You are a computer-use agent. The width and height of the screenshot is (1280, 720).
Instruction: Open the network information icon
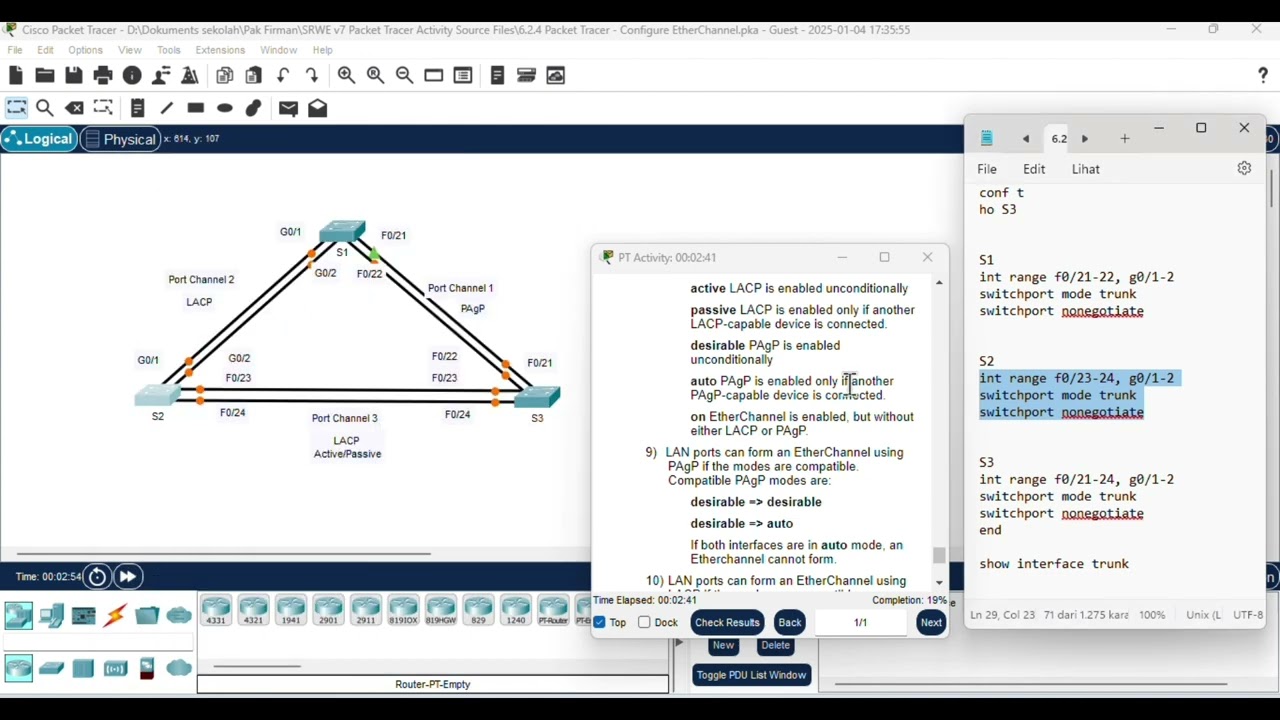pyautogui.click(x=132, y=75)
